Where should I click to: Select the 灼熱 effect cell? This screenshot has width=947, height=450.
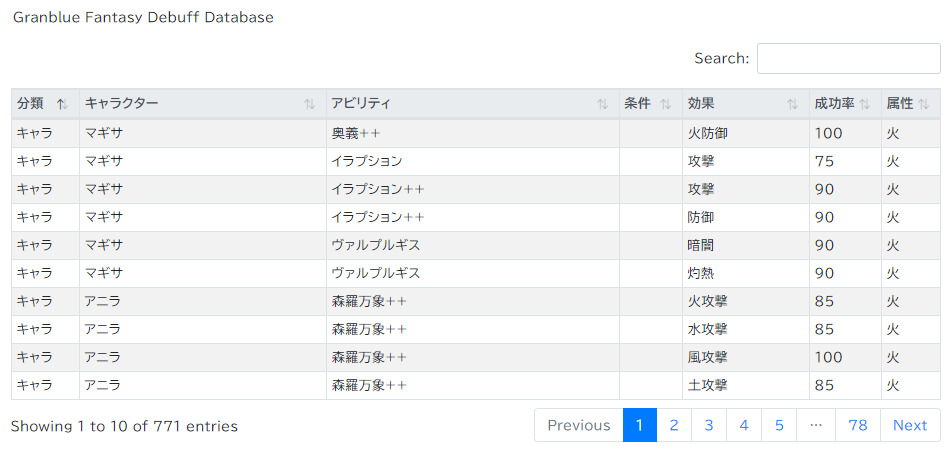pos(746,273)
